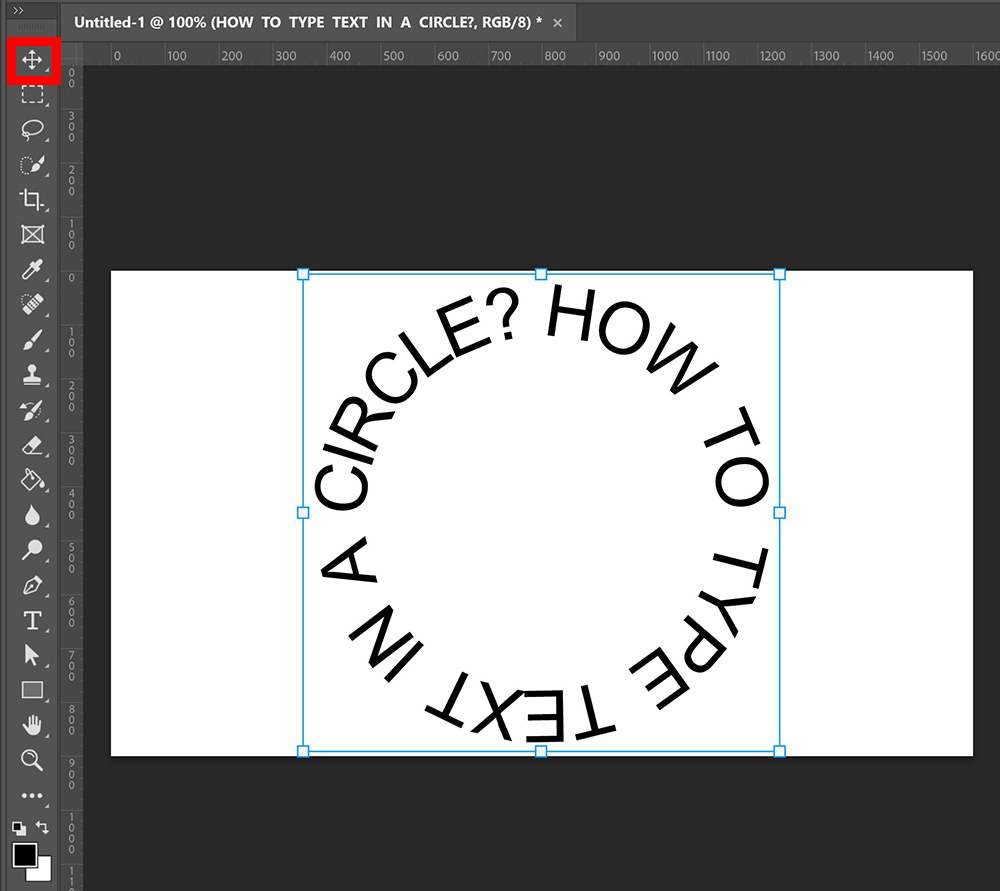Select the Dodge tool
Image resolution: width=1000 pixels, height=891 pixels.
pos(32,550)
